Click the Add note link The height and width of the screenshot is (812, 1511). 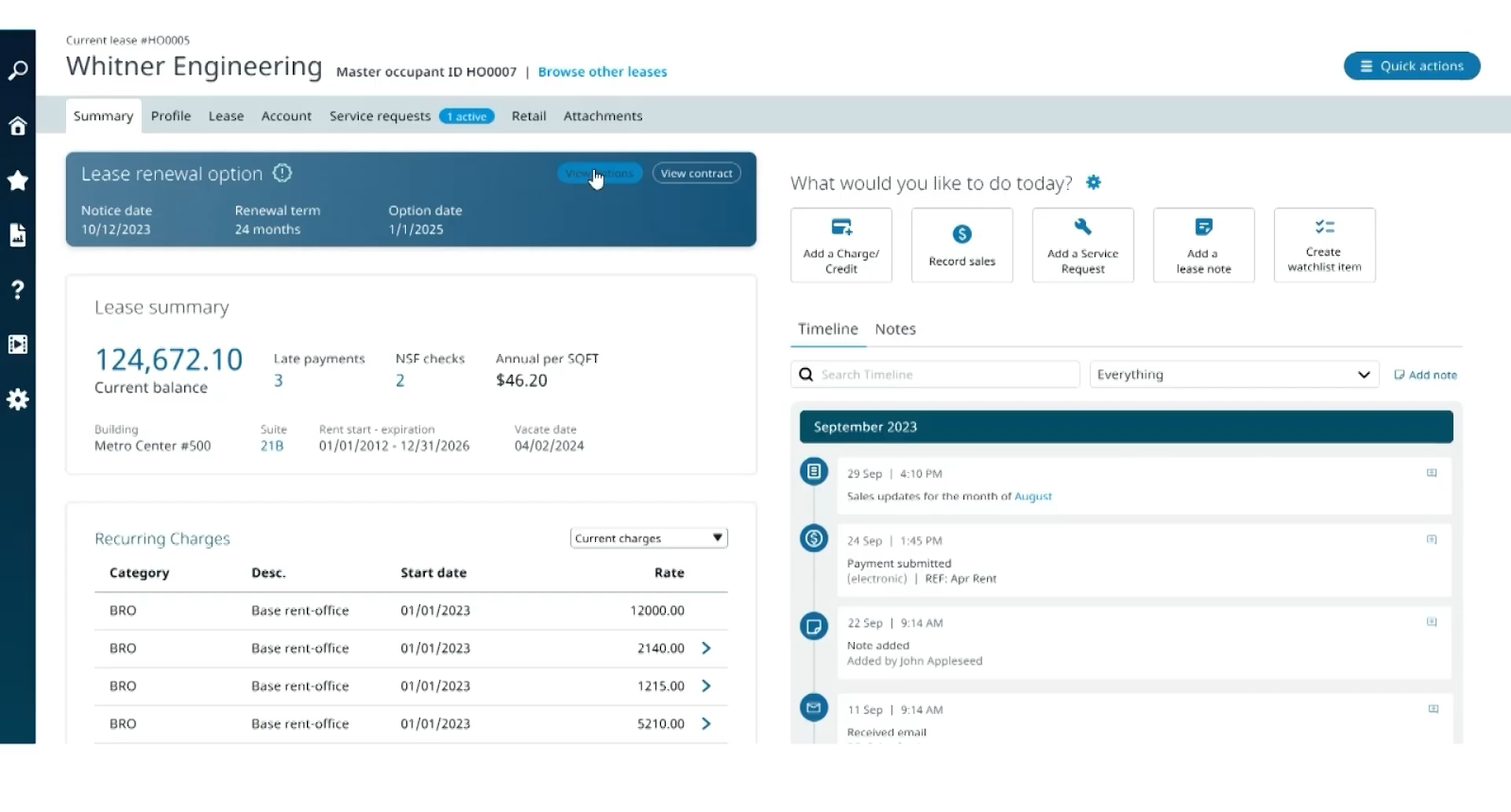(x=1425, y=375)
